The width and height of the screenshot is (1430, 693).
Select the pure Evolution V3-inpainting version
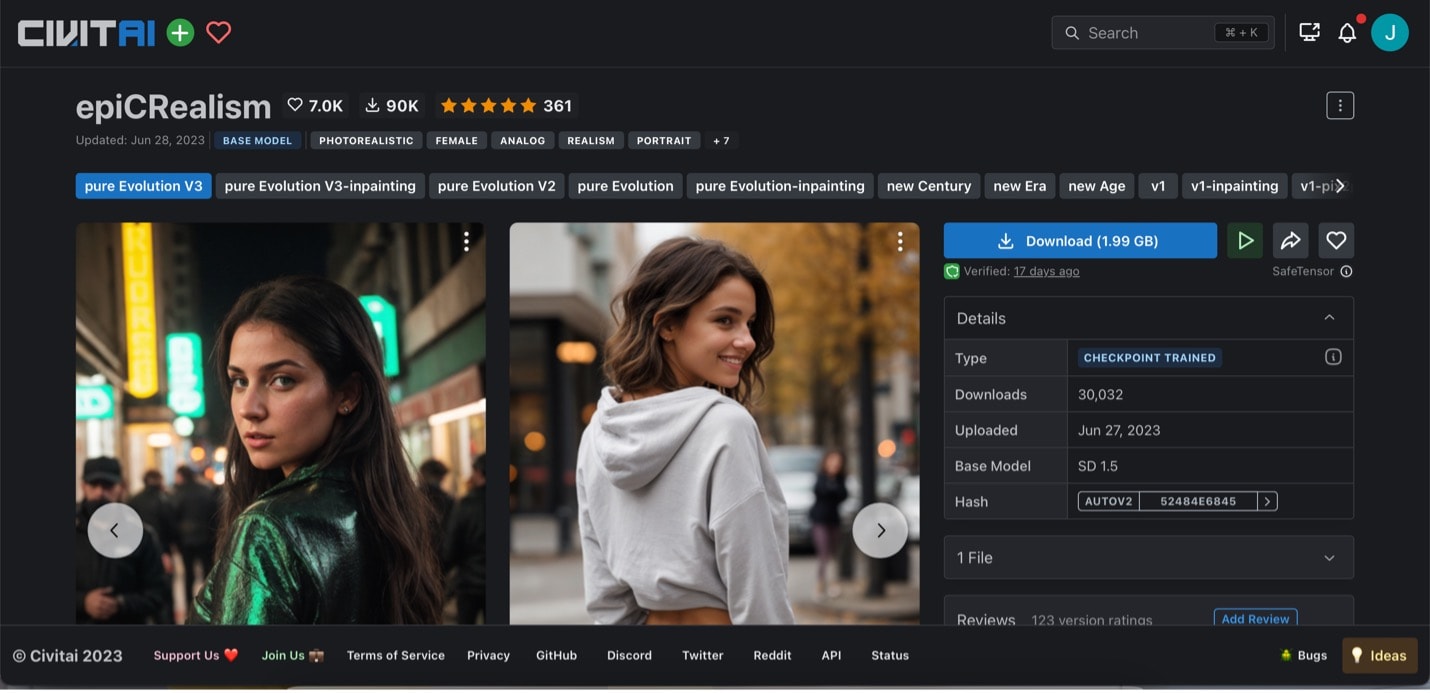(320, 186)
